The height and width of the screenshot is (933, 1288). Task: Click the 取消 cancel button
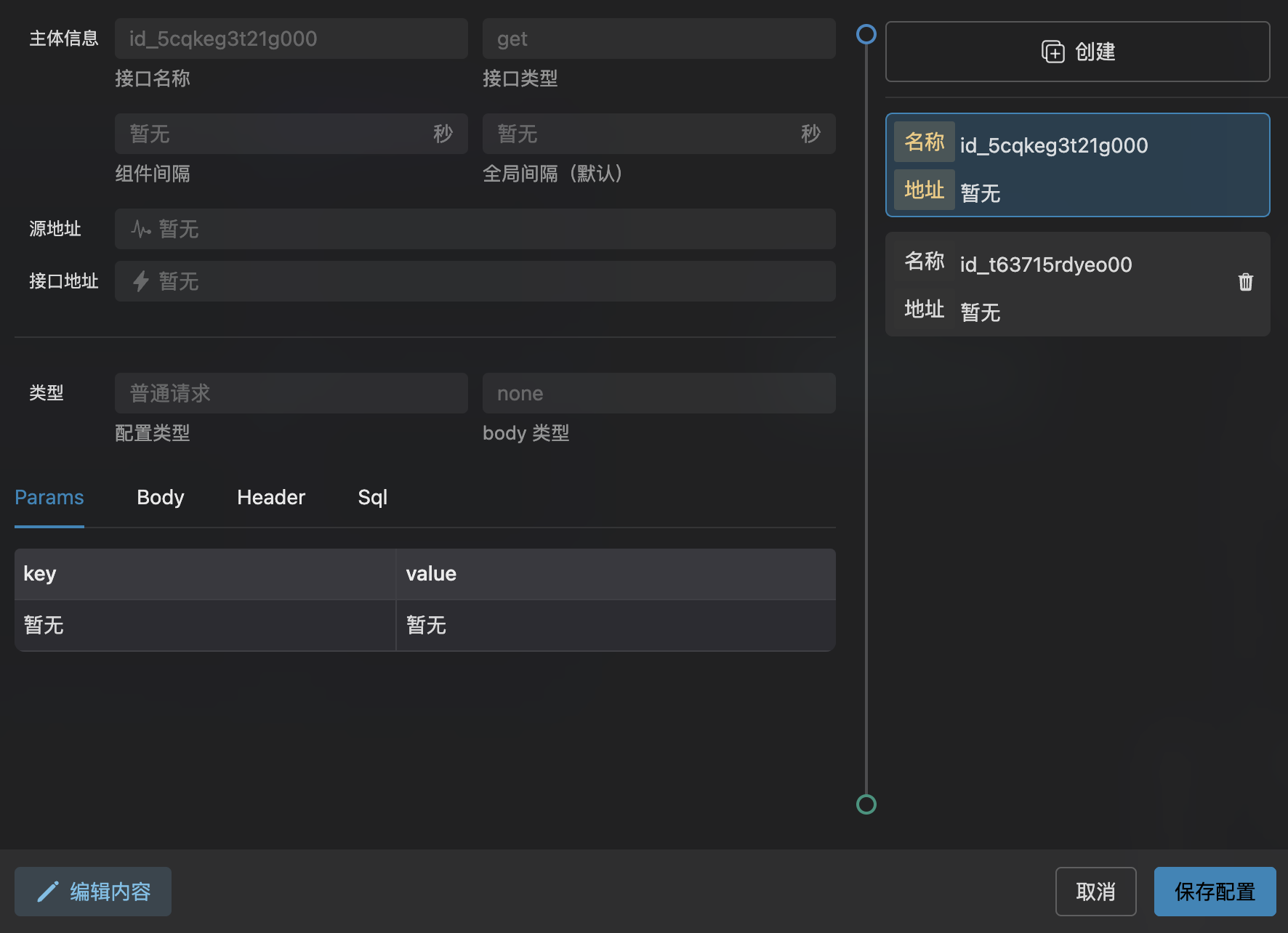(x=1095, y=892)
